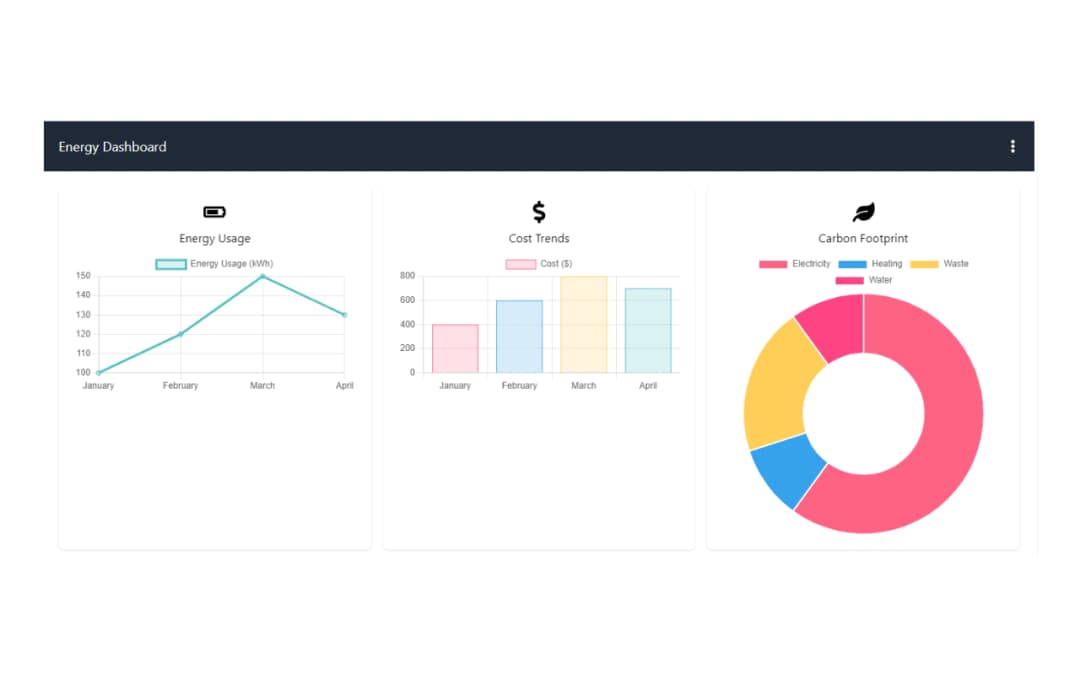The height and width of the screenshot is (675, 1080).
Task: Click the Energy Dashboard header text
Action: [111, 146]
